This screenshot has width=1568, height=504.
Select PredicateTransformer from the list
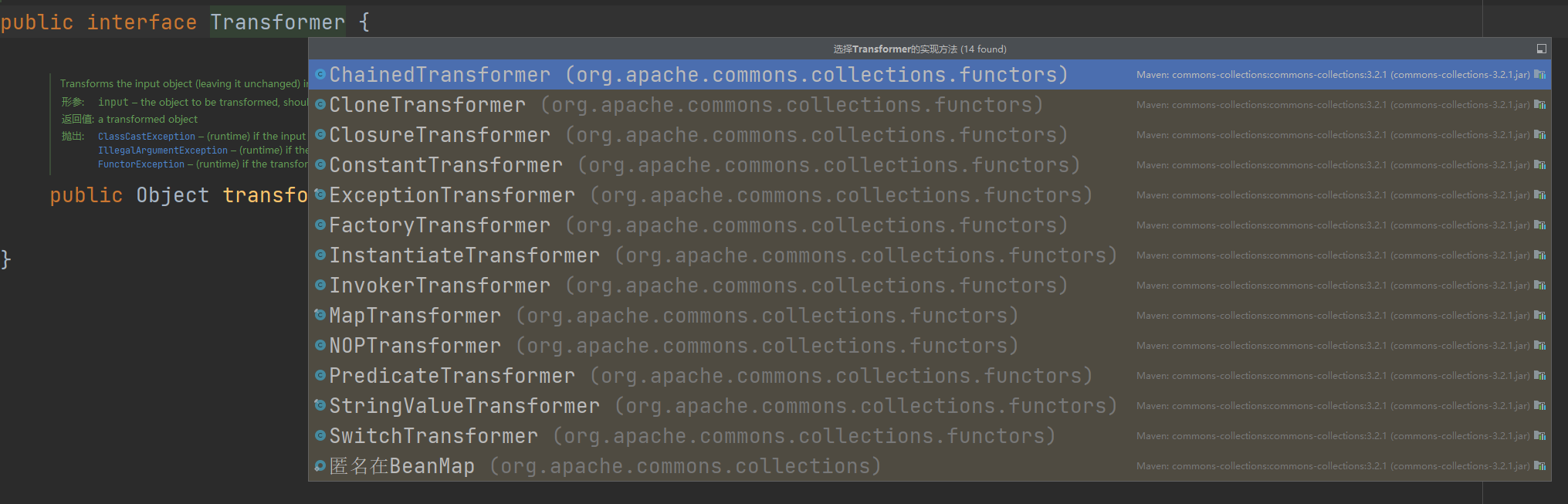[452, 376]
